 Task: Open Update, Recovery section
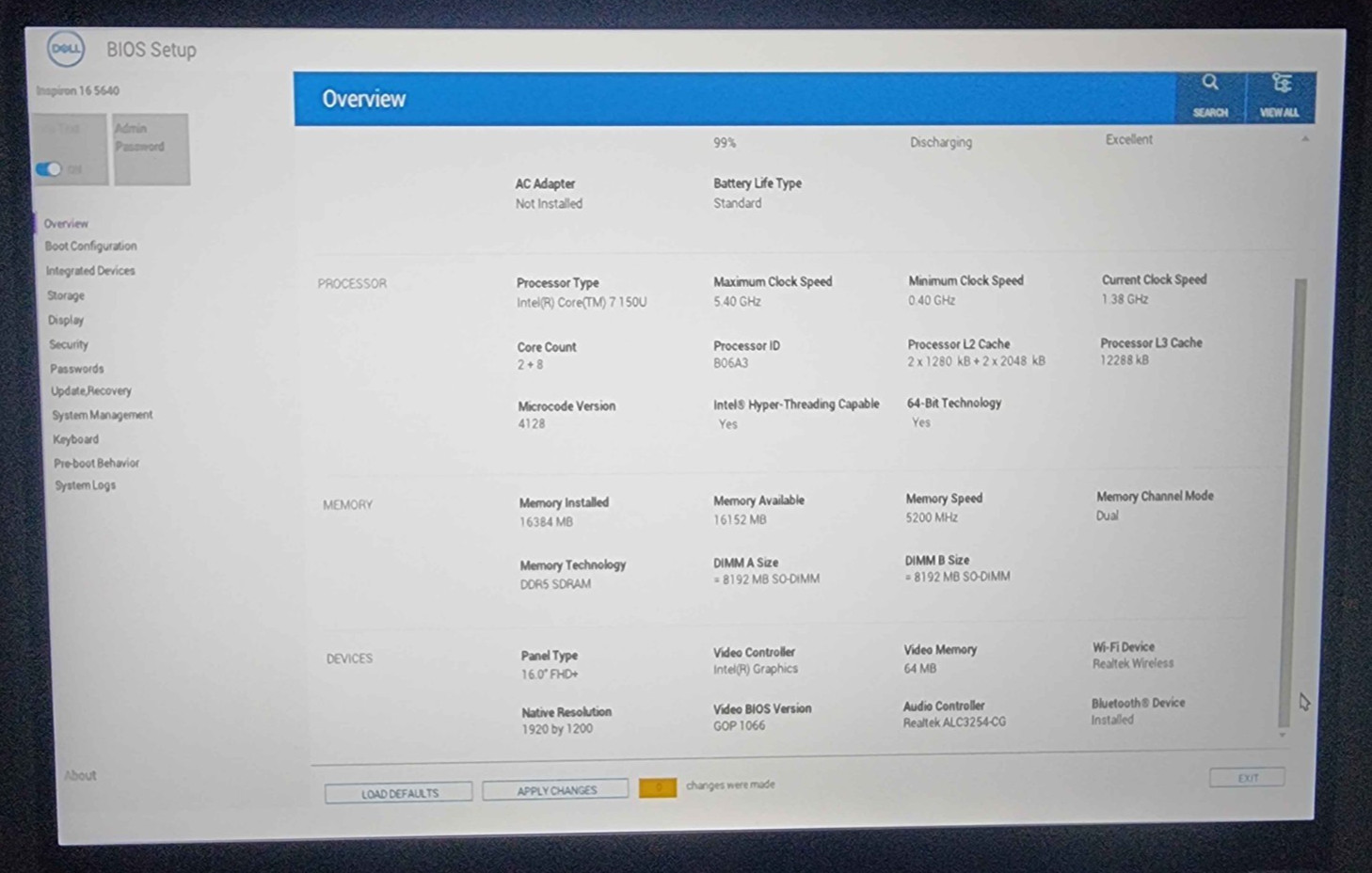pyautogui.click(x=91, y=391)
